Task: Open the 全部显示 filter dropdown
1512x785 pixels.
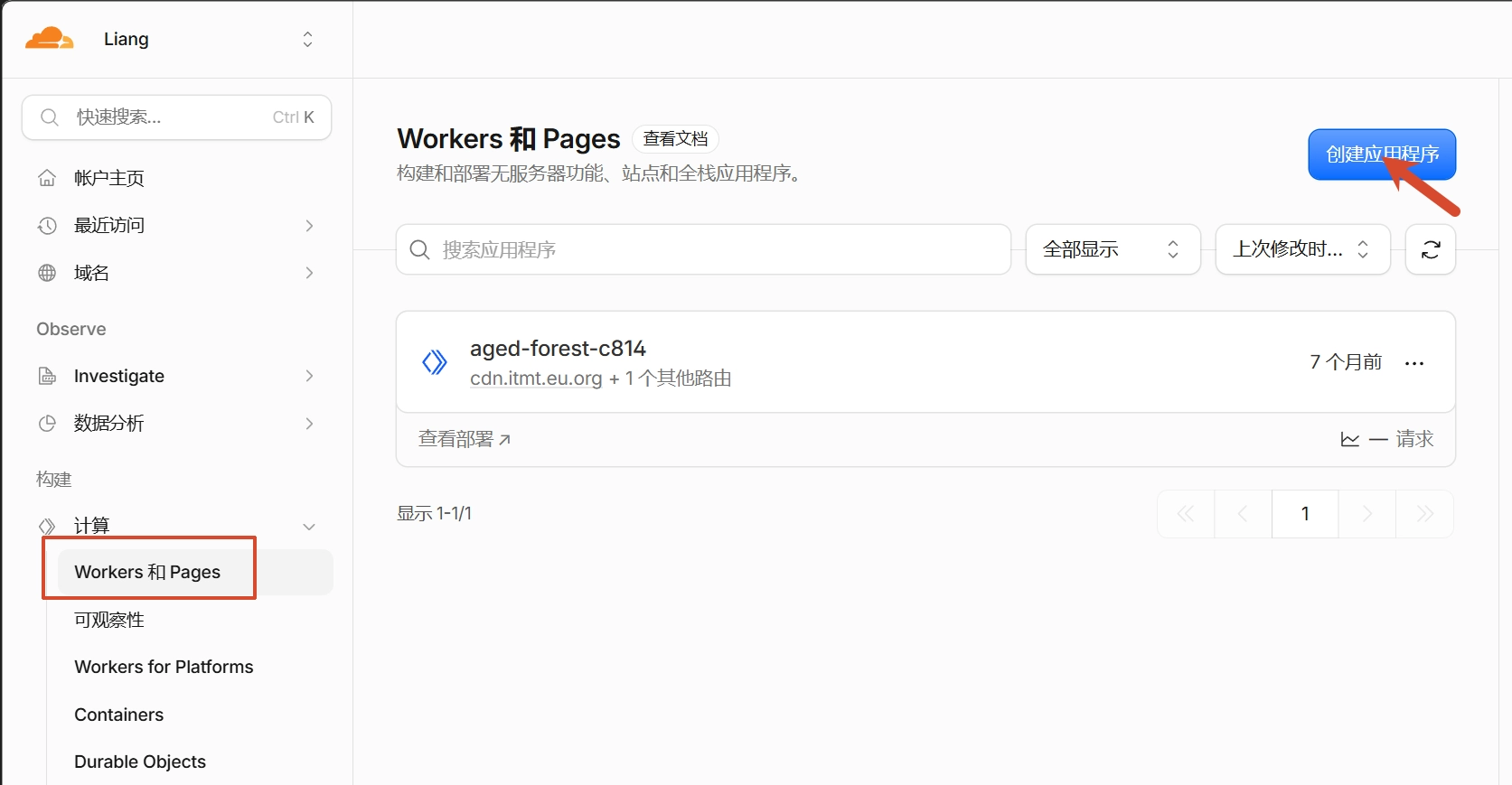Action: pos(1113,249)
